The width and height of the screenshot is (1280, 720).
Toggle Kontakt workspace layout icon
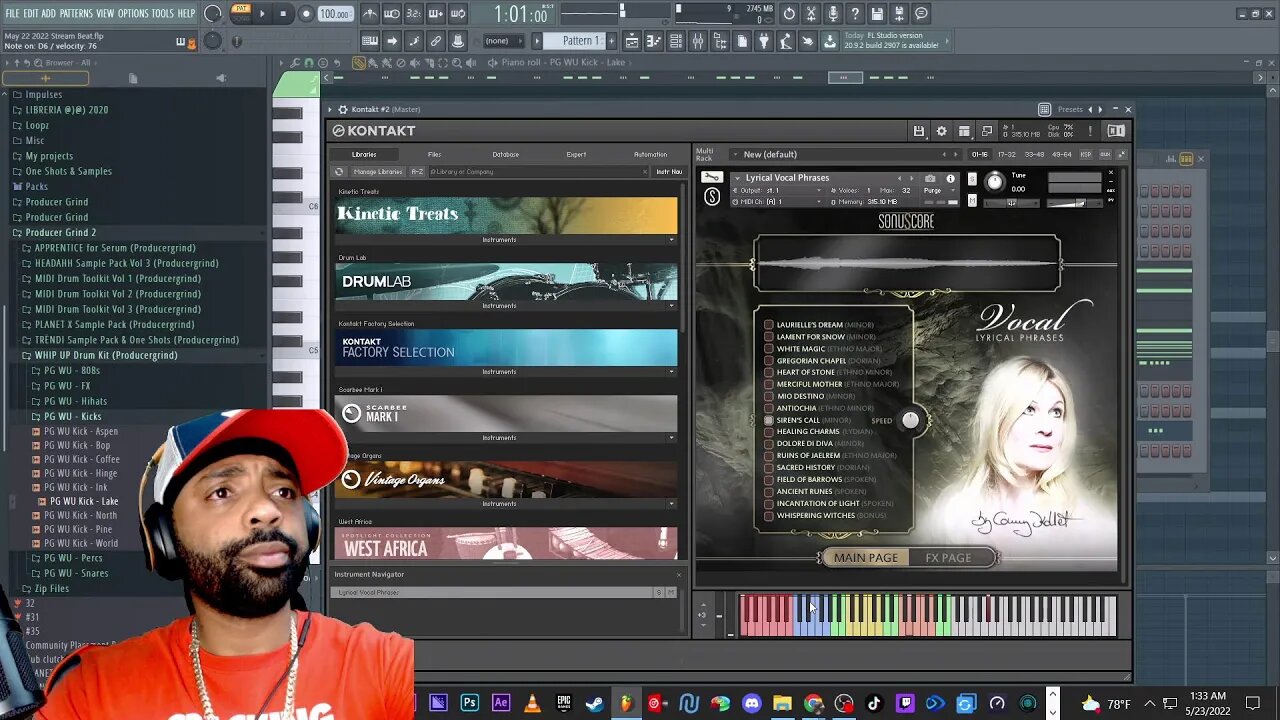[x=964, y=131]
